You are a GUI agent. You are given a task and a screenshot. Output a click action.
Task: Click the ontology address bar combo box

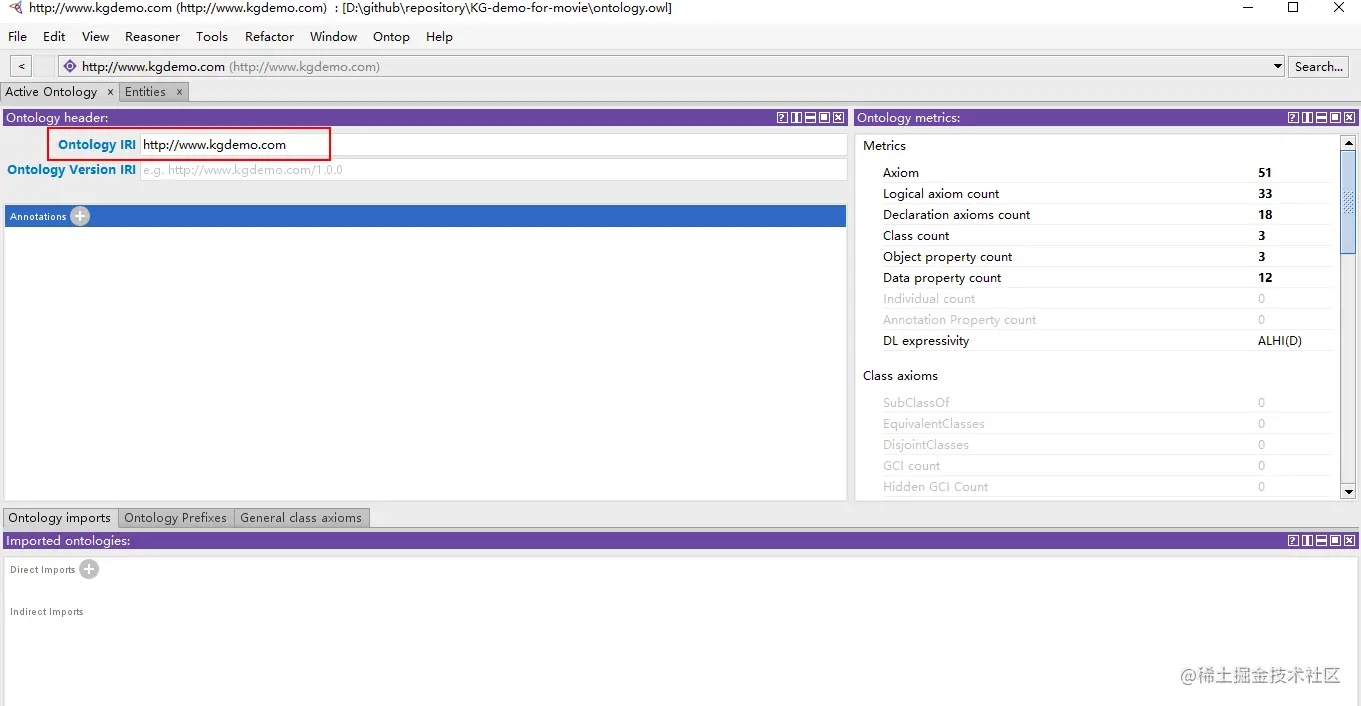[670, 67]
